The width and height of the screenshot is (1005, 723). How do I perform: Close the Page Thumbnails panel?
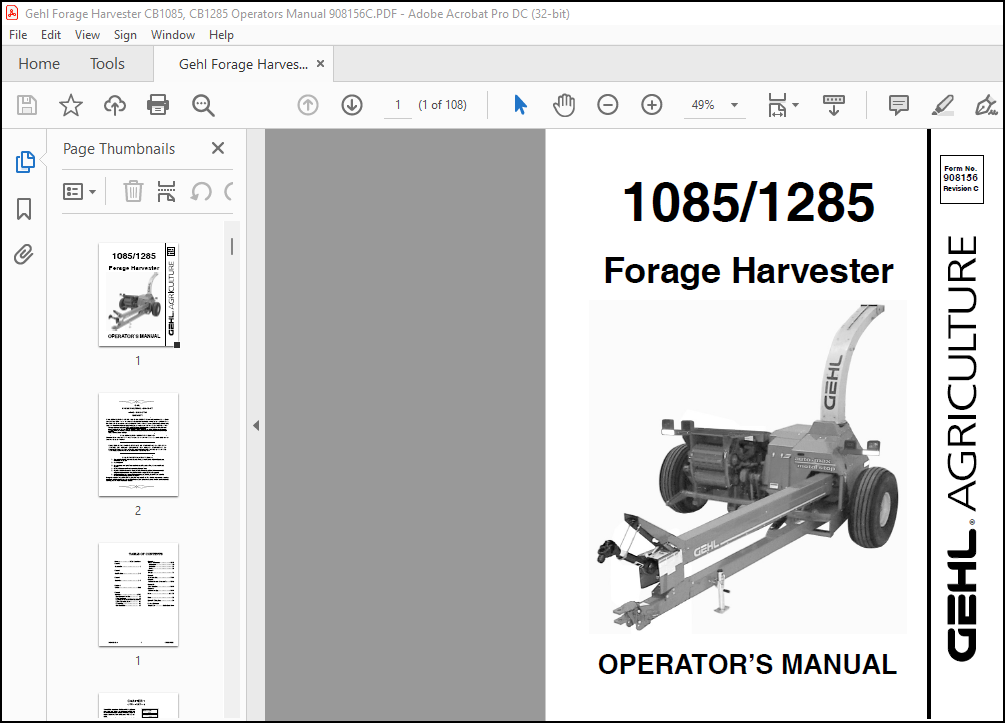coord(218,148)
